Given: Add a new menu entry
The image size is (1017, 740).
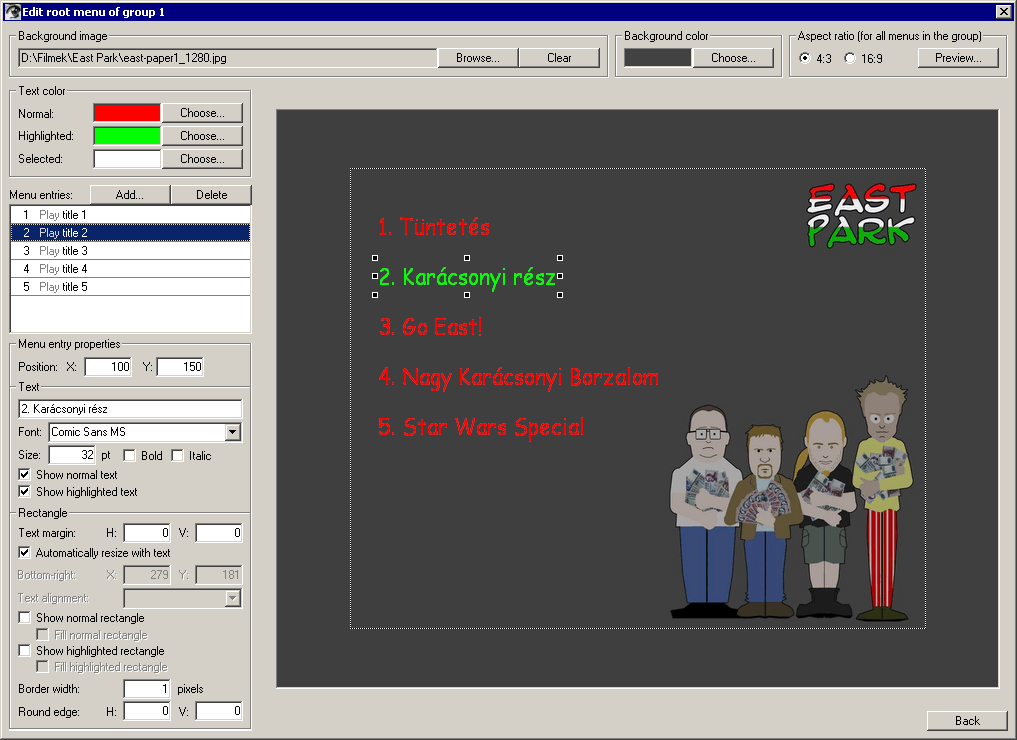Looking at the screenshot, I should coord(130,195).
